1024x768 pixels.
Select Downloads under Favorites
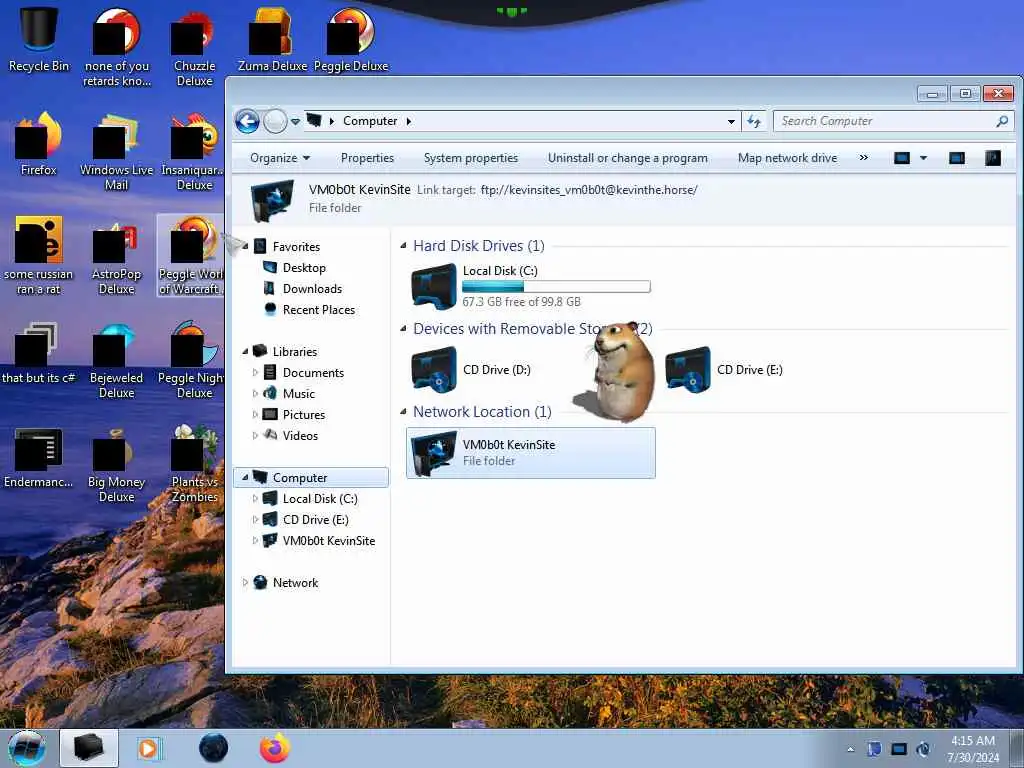click(x=312, y=289)
